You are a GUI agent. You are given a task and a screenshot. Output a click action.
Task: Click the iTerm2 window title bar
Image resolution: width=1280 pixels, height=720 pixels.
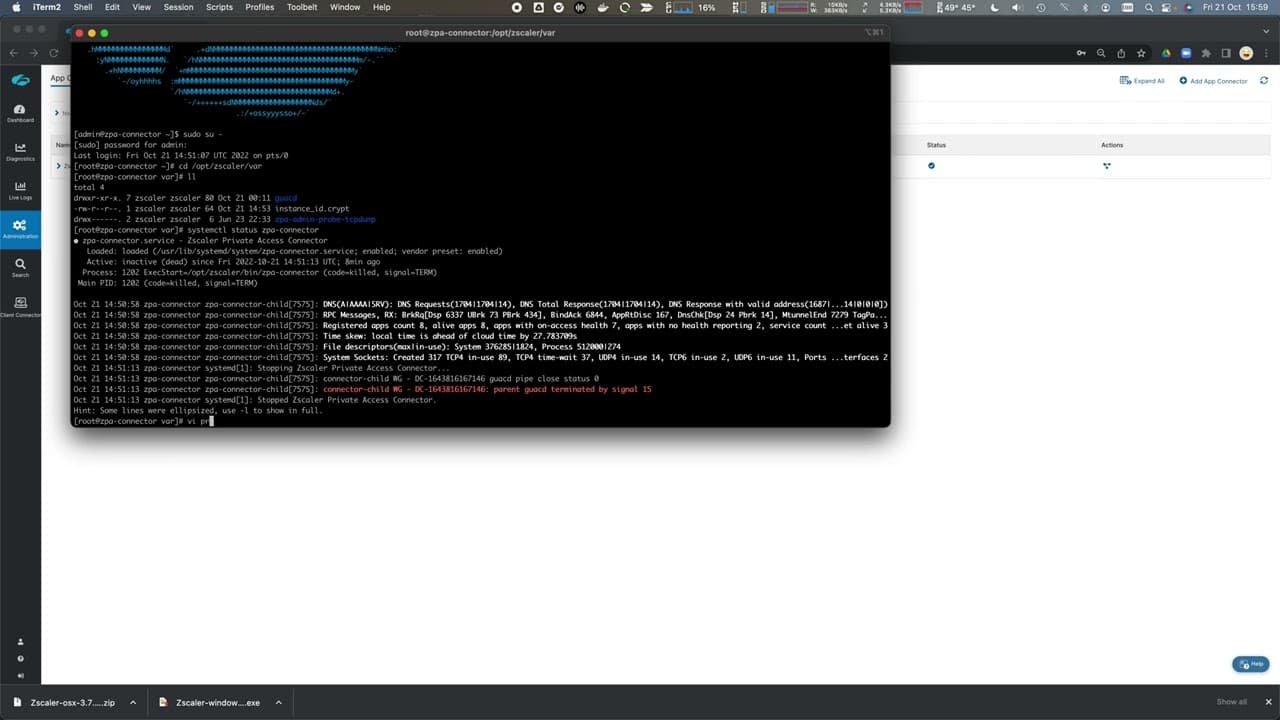tap(480, 33)
